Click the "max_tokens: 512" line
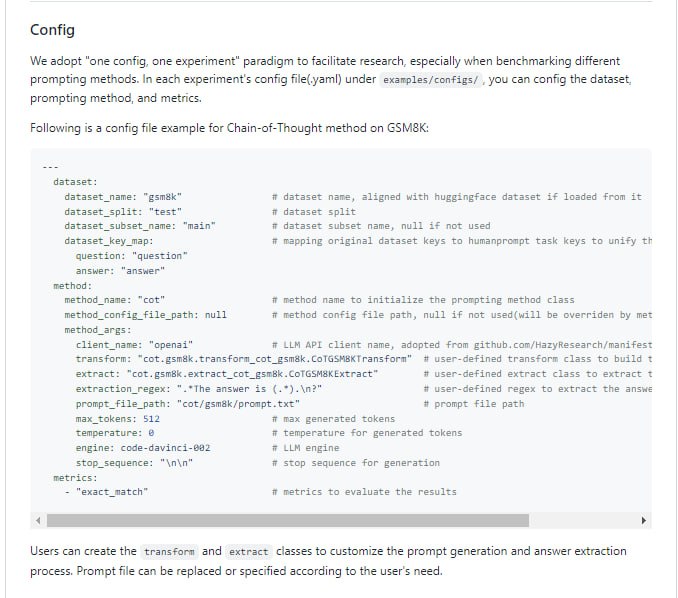678x598 pixels. [x=118, y=418]
